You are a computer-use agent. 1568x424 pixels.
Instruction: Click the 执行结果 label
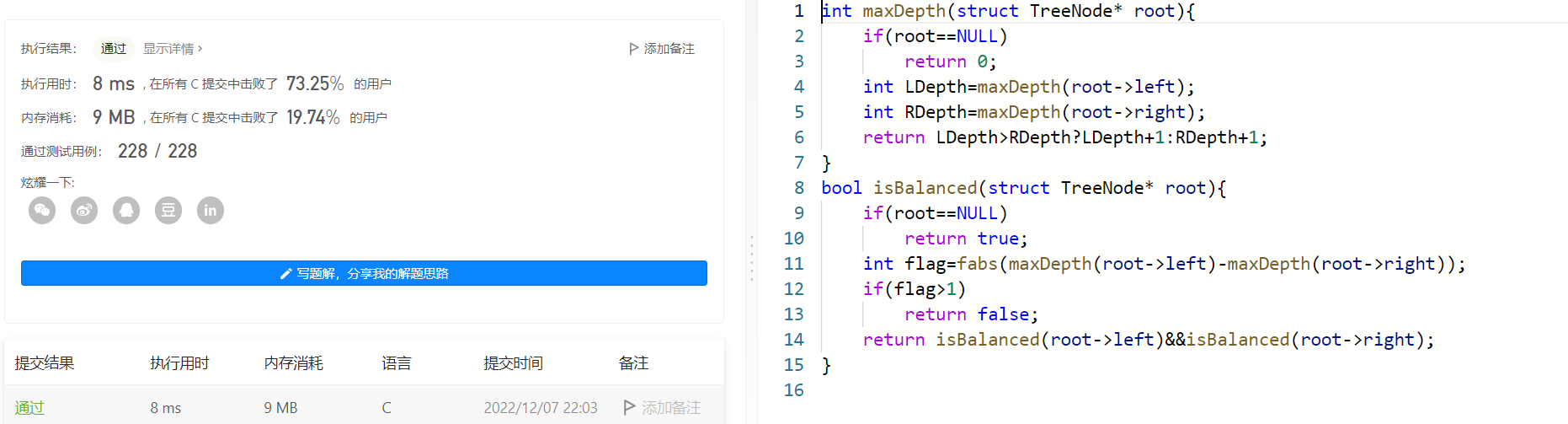tap(49, 49)
